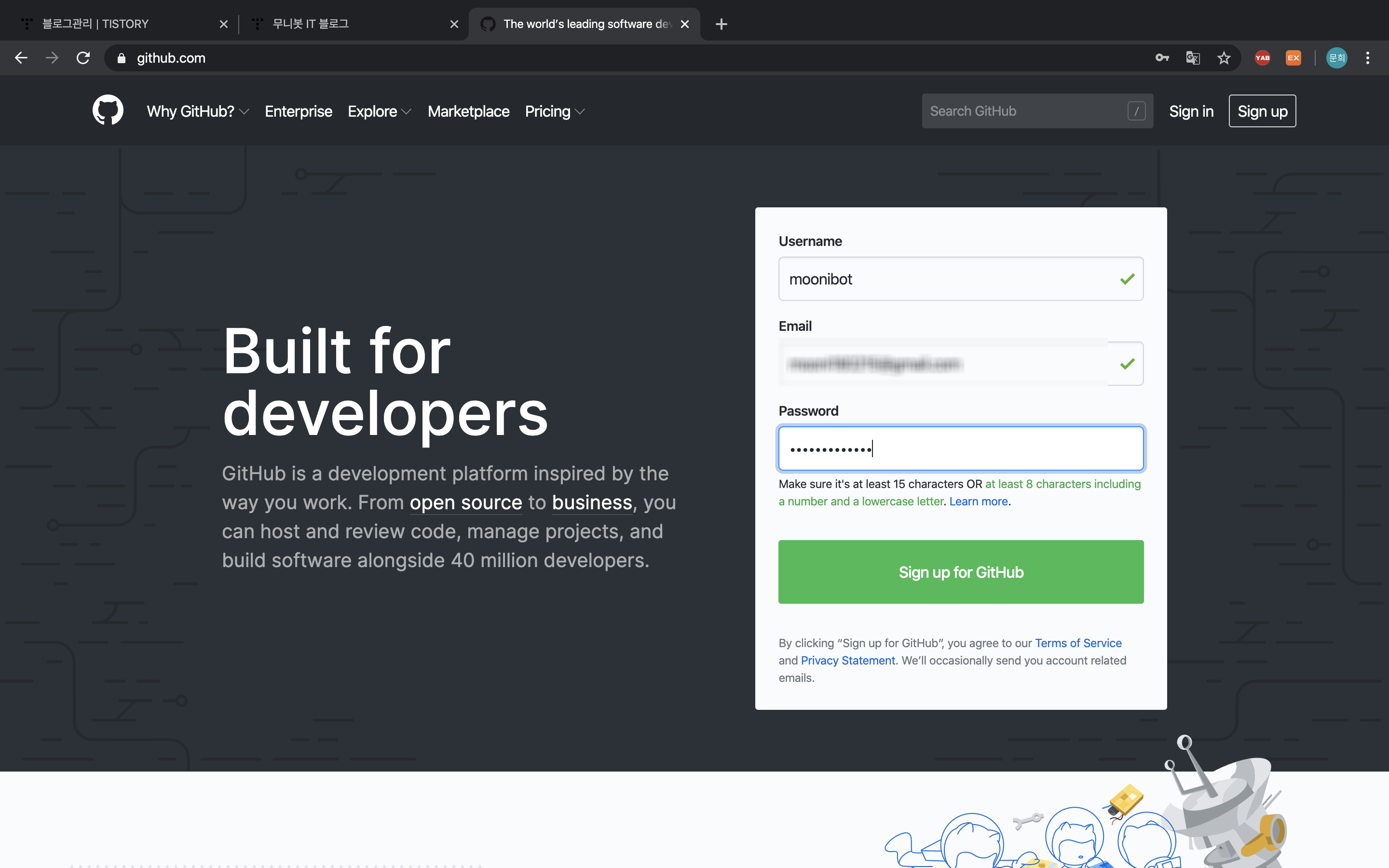Open Marketplace in the navigation

point(468,111)
